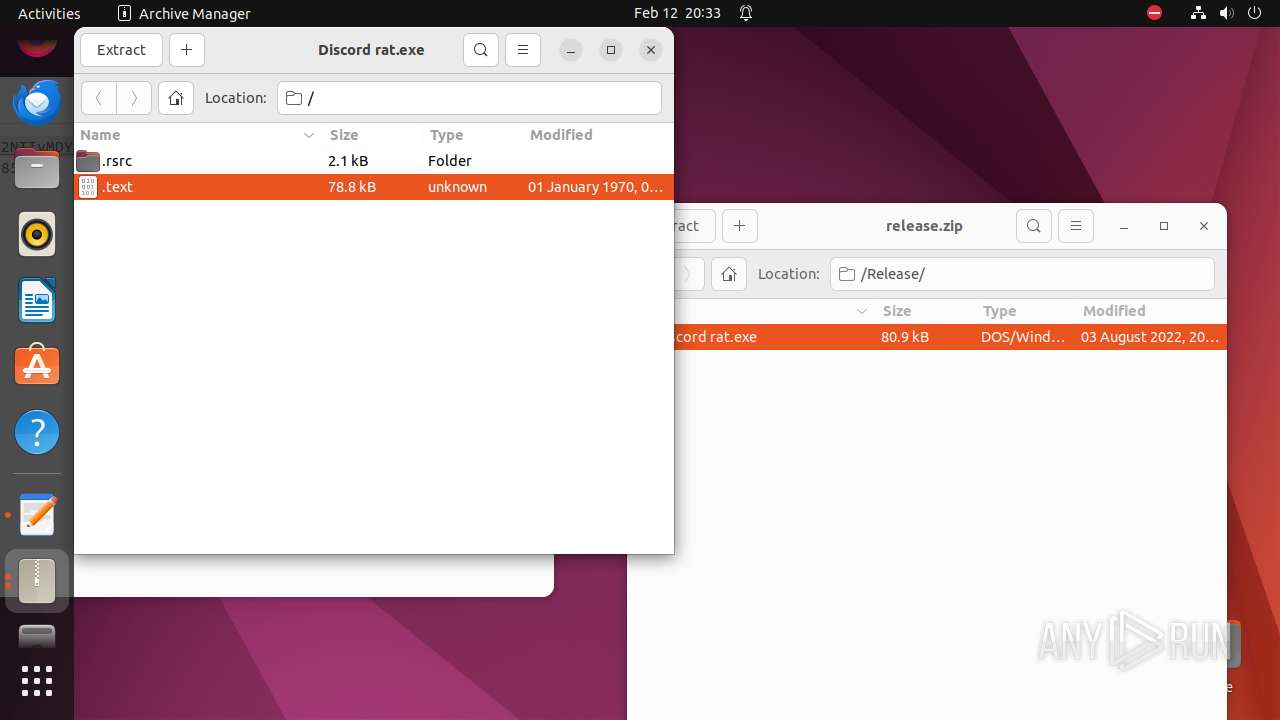The width and height of the screenshot is (1280, 720).
Task: Go forward in Discord rat.exe window
Action: tap(134, 98)
